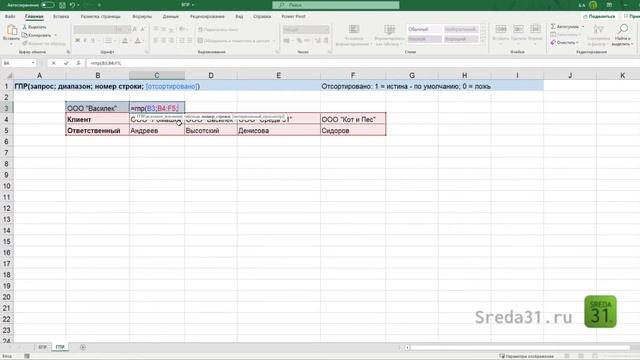Click the add new sheet plus icon
The image size is (640, 360).
pyautogui.click(x=83, y=347)
